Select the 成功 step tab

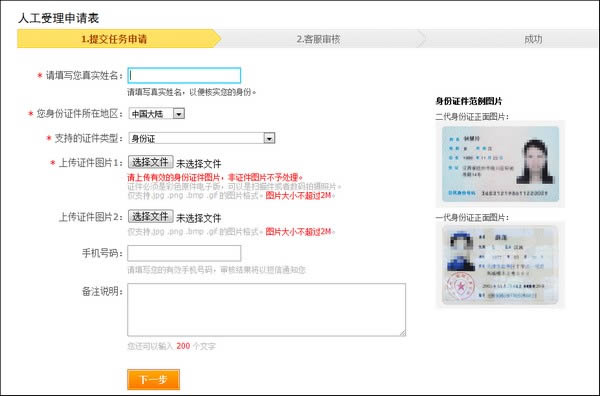[533, 39]
